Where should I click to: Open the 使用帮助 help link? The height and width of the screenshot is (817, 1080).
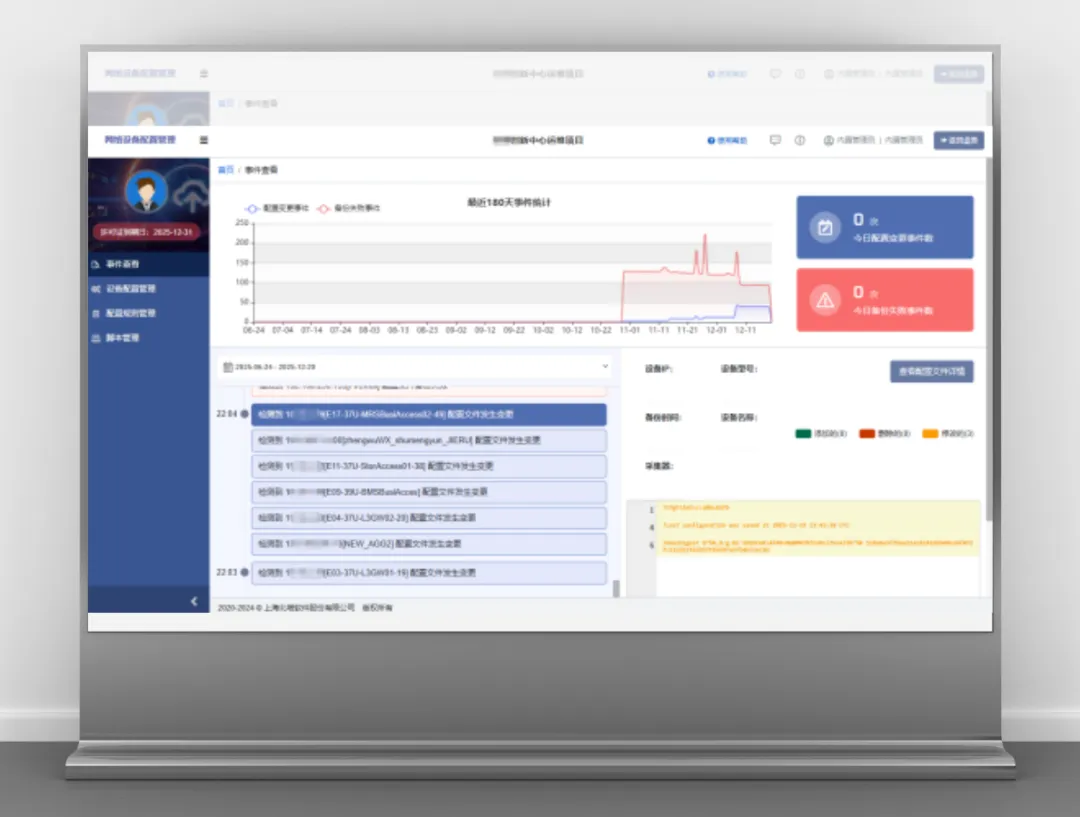(x=727, y=141)
